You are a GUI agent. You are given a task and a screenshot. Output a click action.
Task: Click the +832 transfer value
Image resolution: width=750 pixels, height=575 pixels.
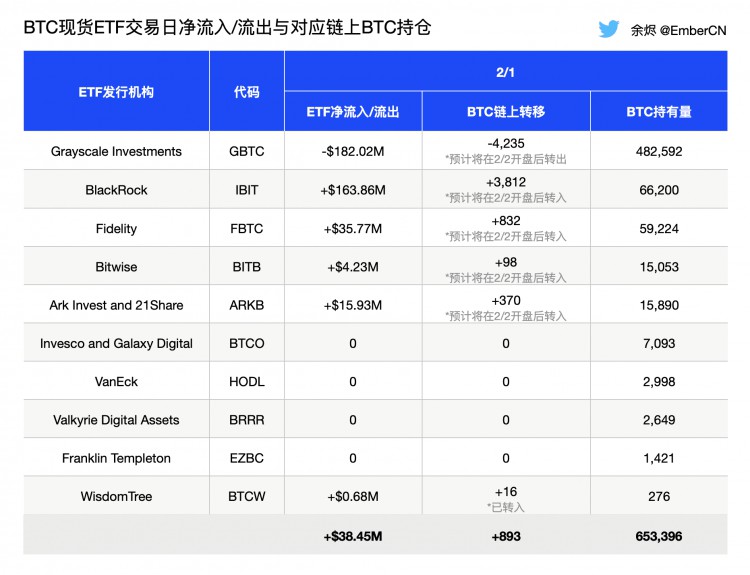click(x=506, y=221)
